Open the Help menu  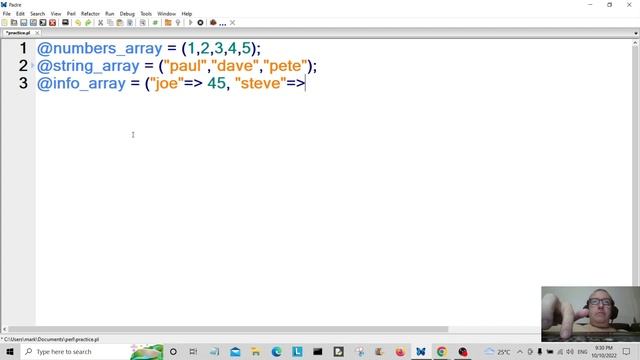(187, 13)
